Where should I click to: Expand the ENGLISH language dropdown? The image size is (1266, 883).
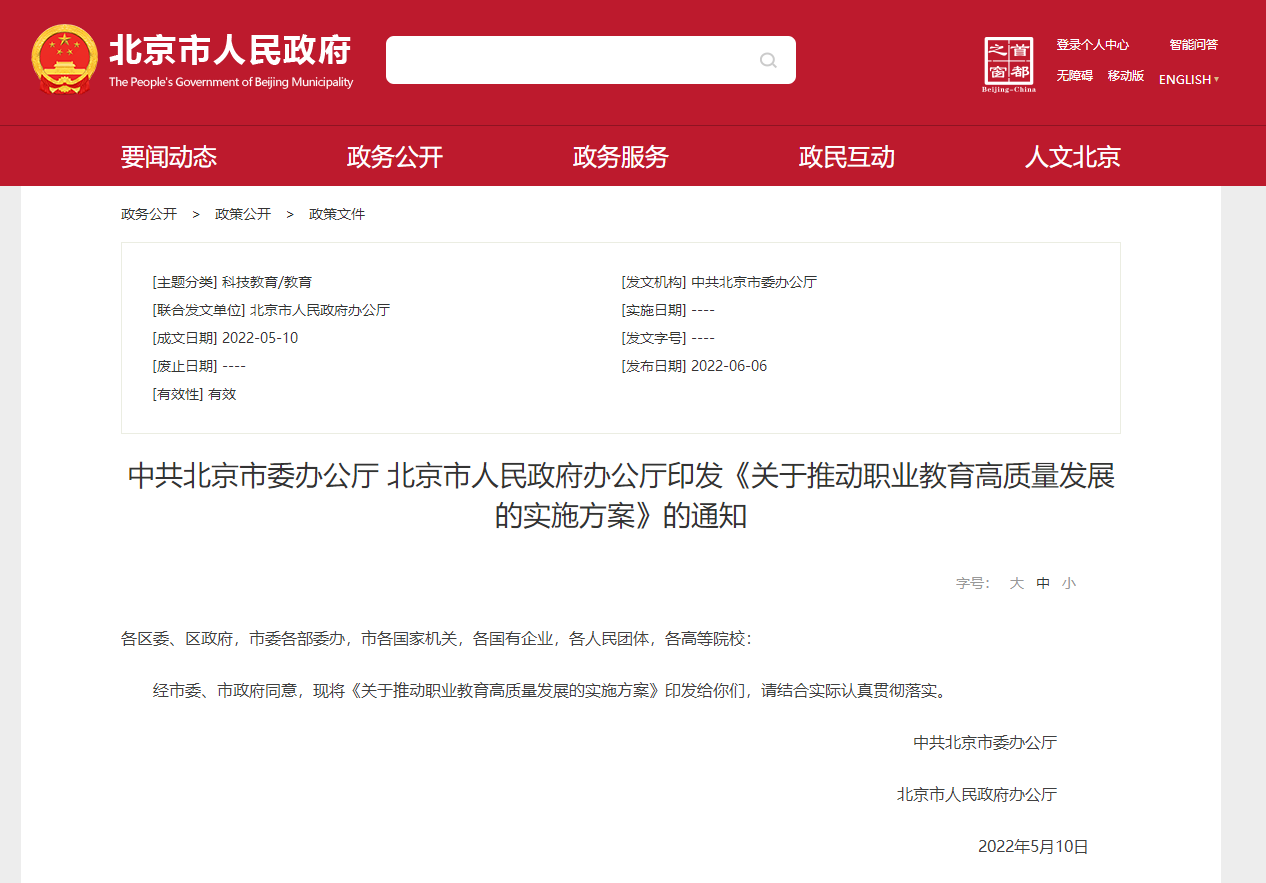1184,79
